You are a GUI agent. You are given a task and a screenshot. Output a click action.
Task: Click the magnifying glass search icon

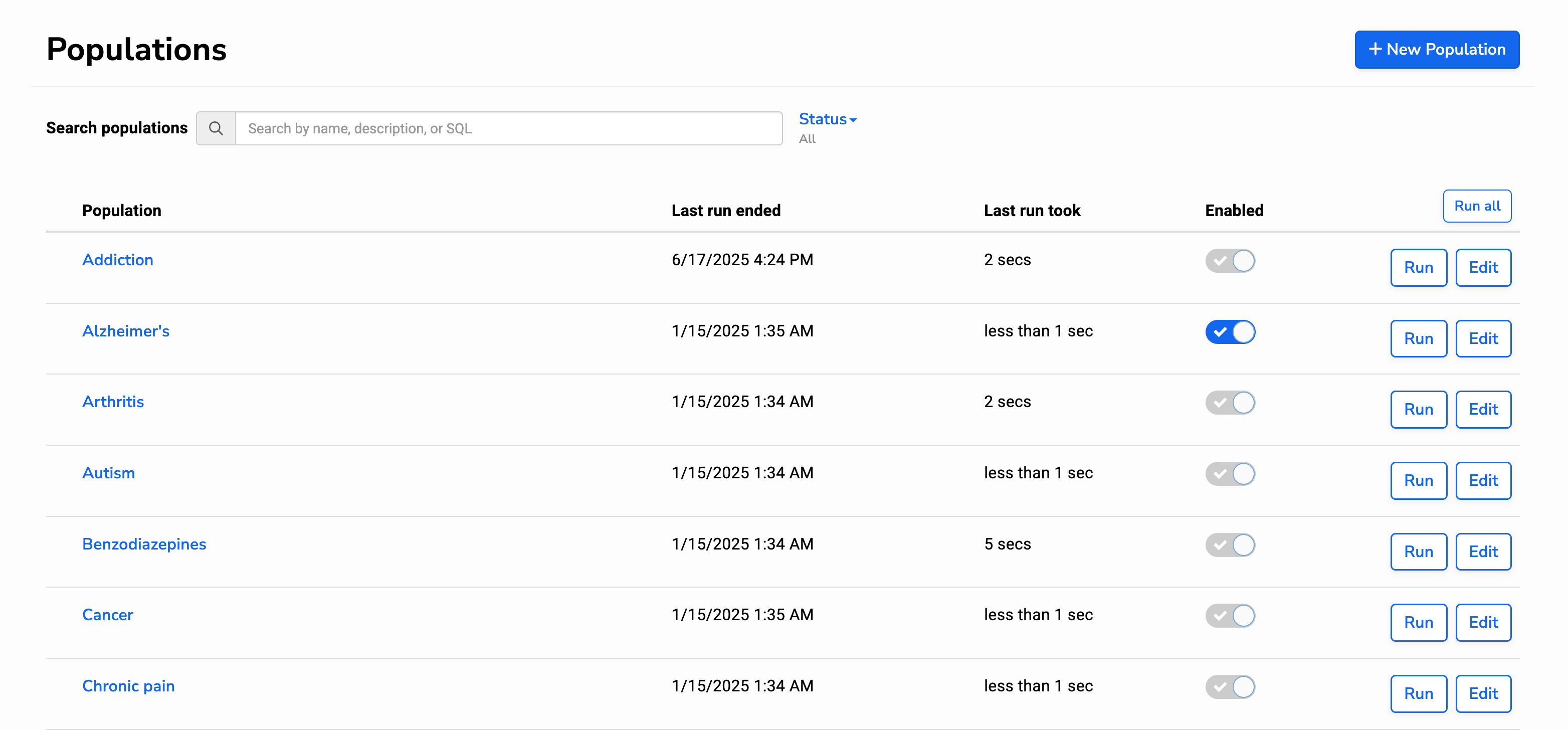(216, 128)
